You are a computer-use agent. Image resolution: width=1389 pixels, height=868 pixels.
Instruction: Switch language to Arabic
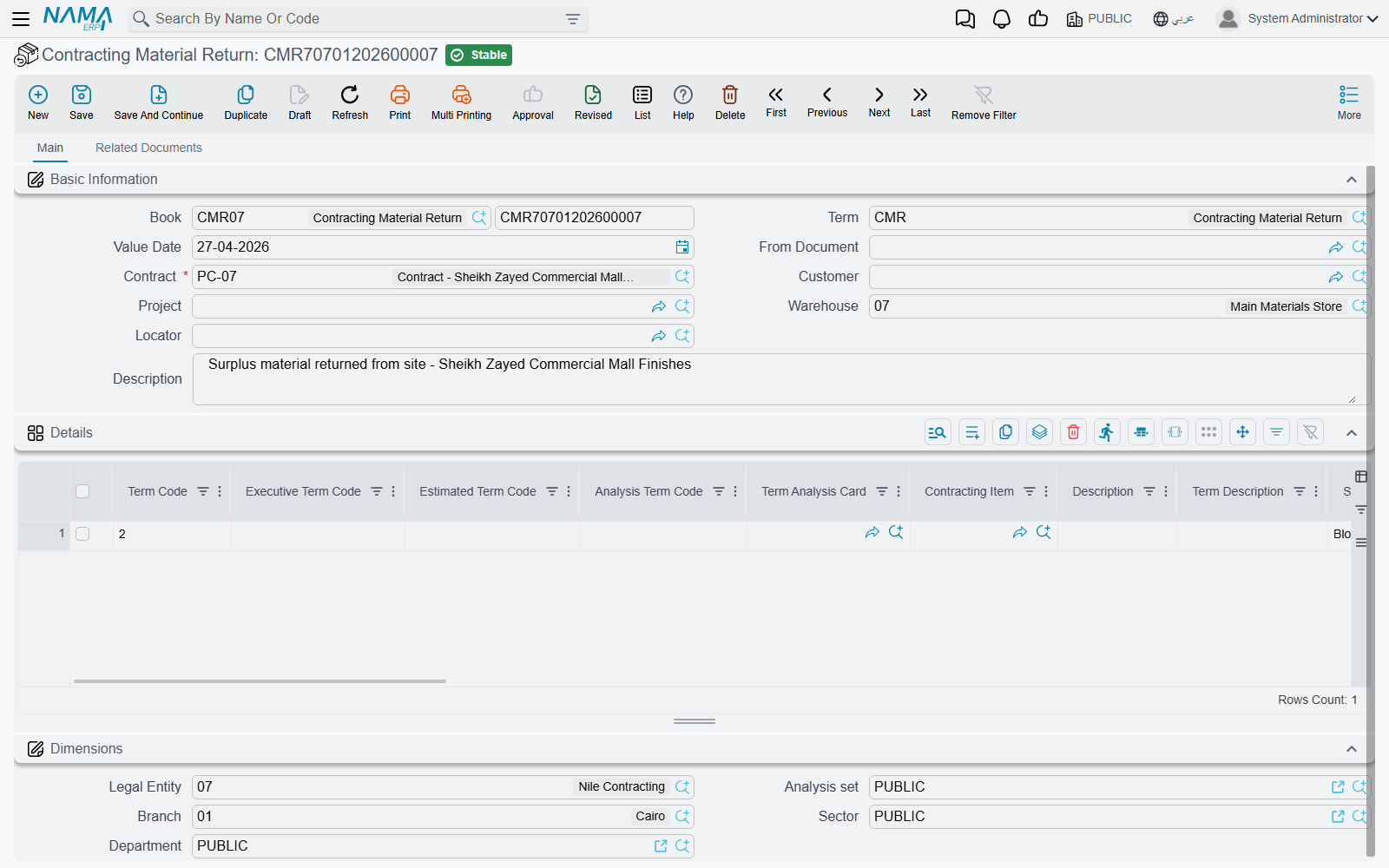pyautogui.click(x=1174, y=19)
